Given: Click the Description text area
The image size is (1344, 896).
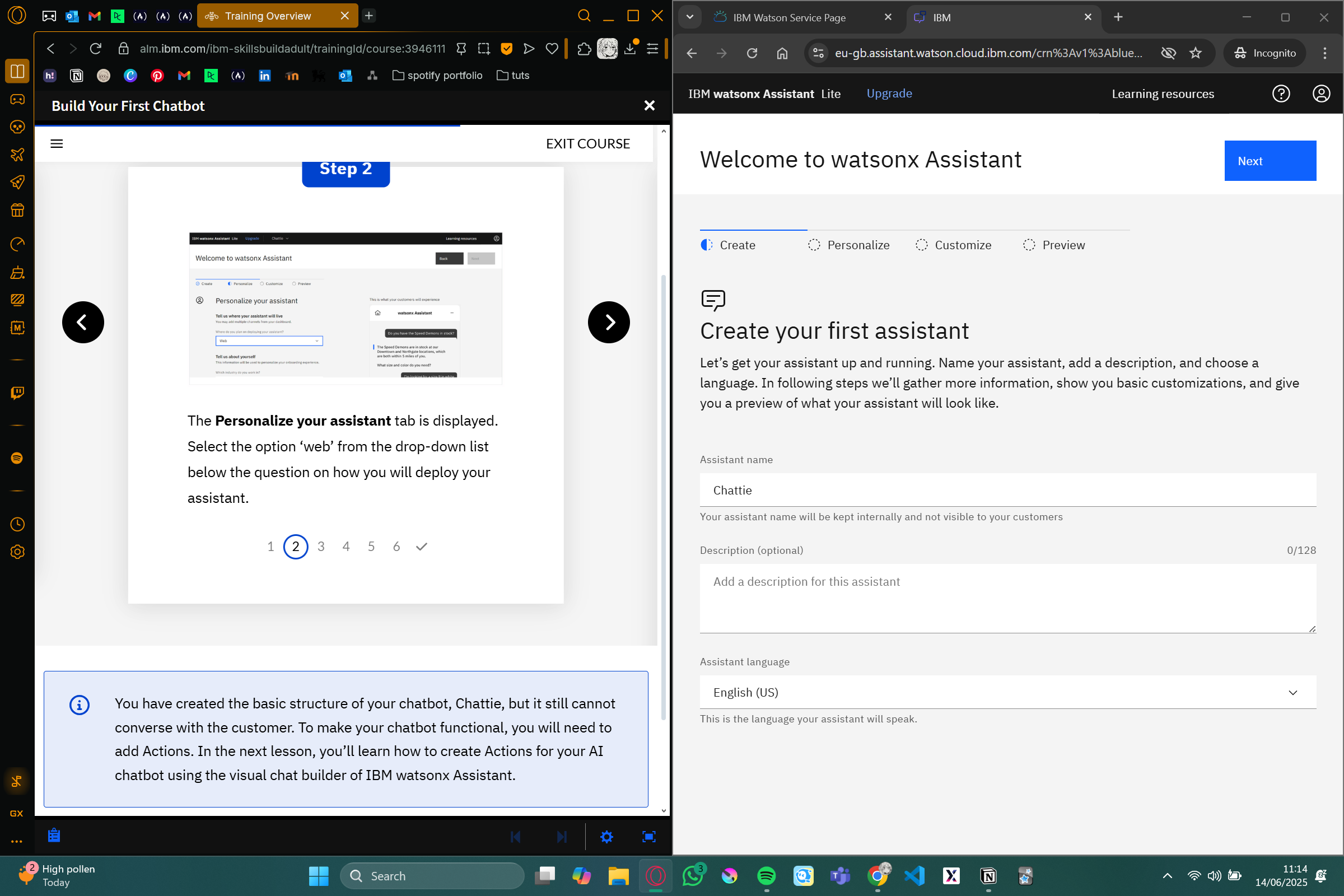Looking at the screenshot, I should pyautogui.click(x=1007, y=598).
